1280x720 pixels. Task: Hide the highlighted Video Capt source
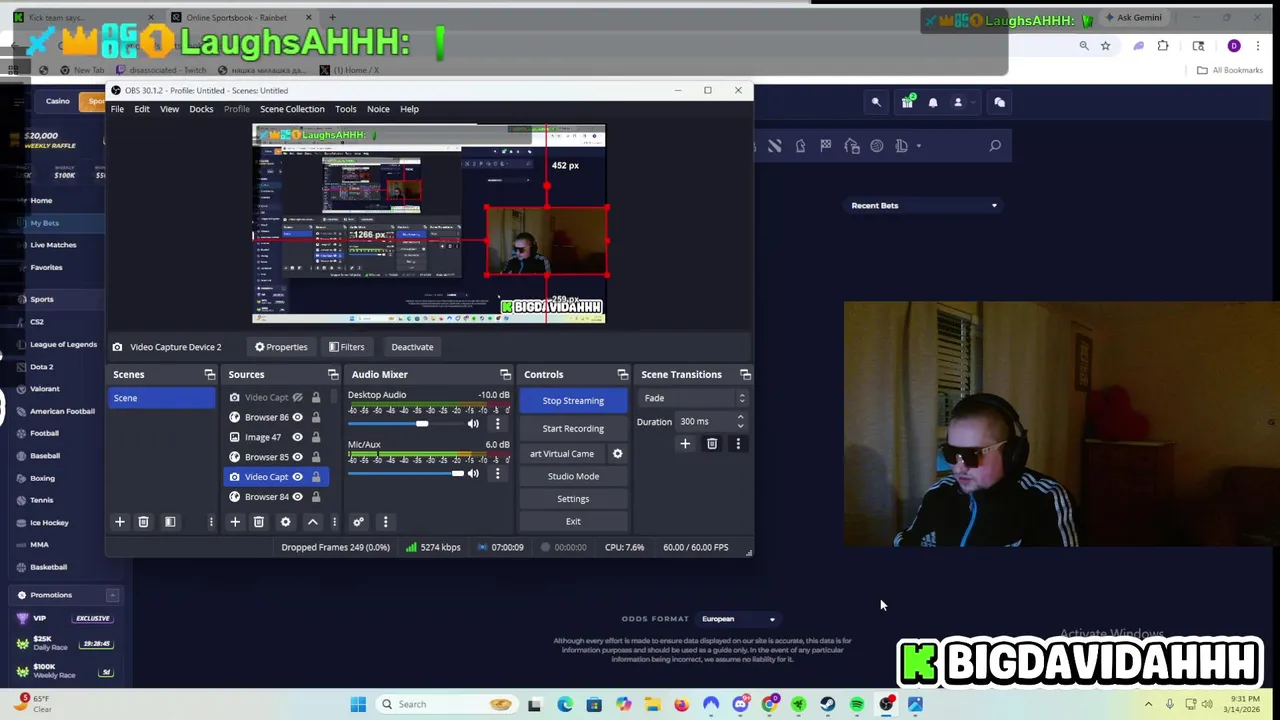pos(297,477)
